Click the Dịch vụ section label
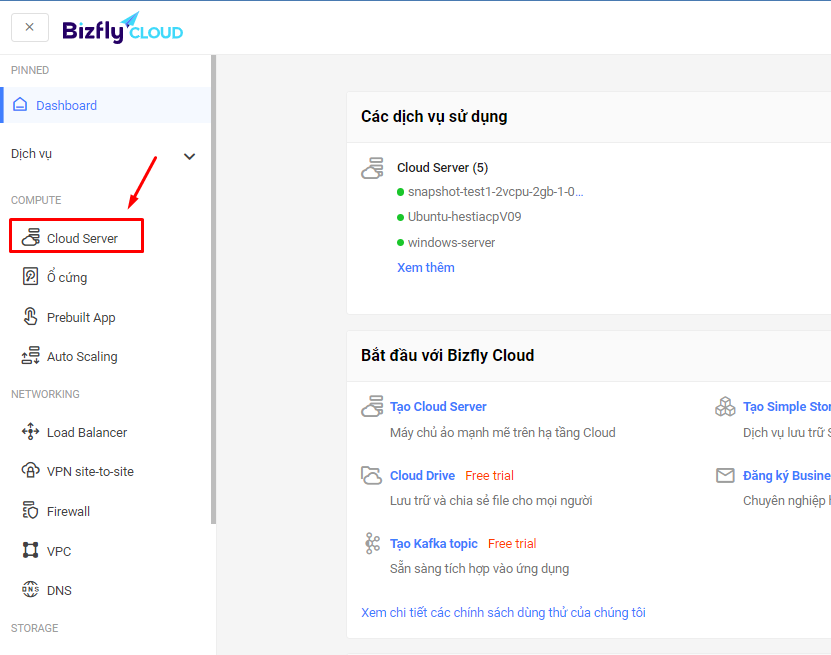 tap(31, 154)
